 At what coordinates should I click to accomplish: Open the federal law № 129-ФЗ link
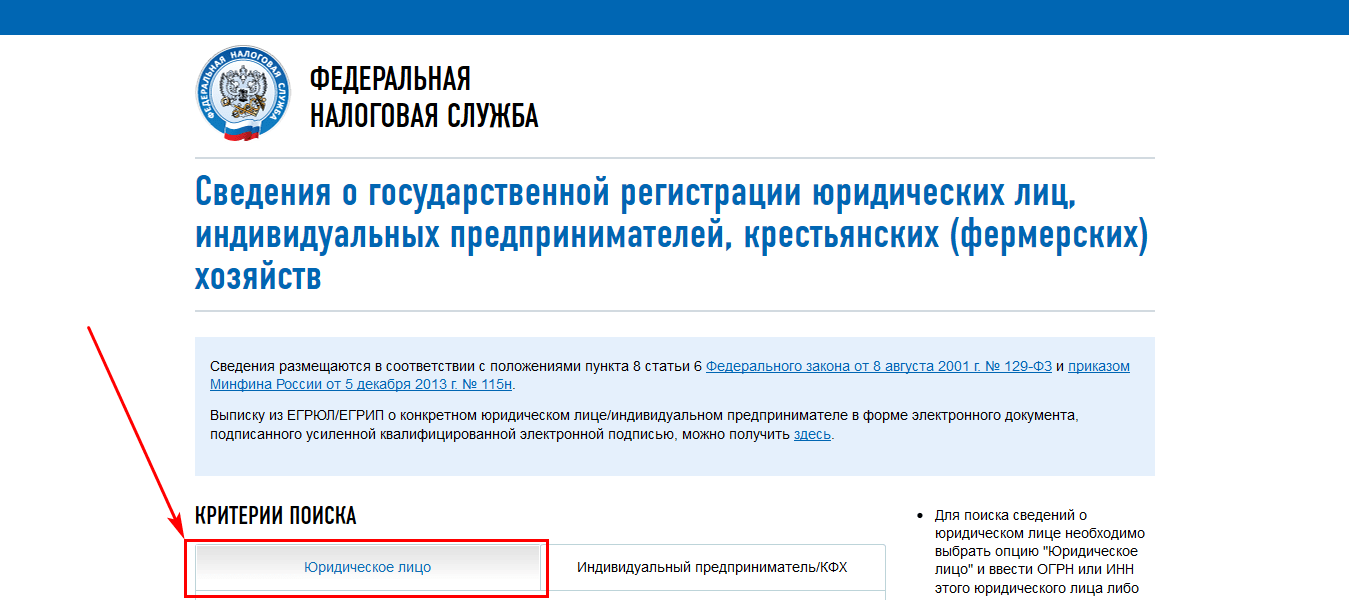pos(878,366)
